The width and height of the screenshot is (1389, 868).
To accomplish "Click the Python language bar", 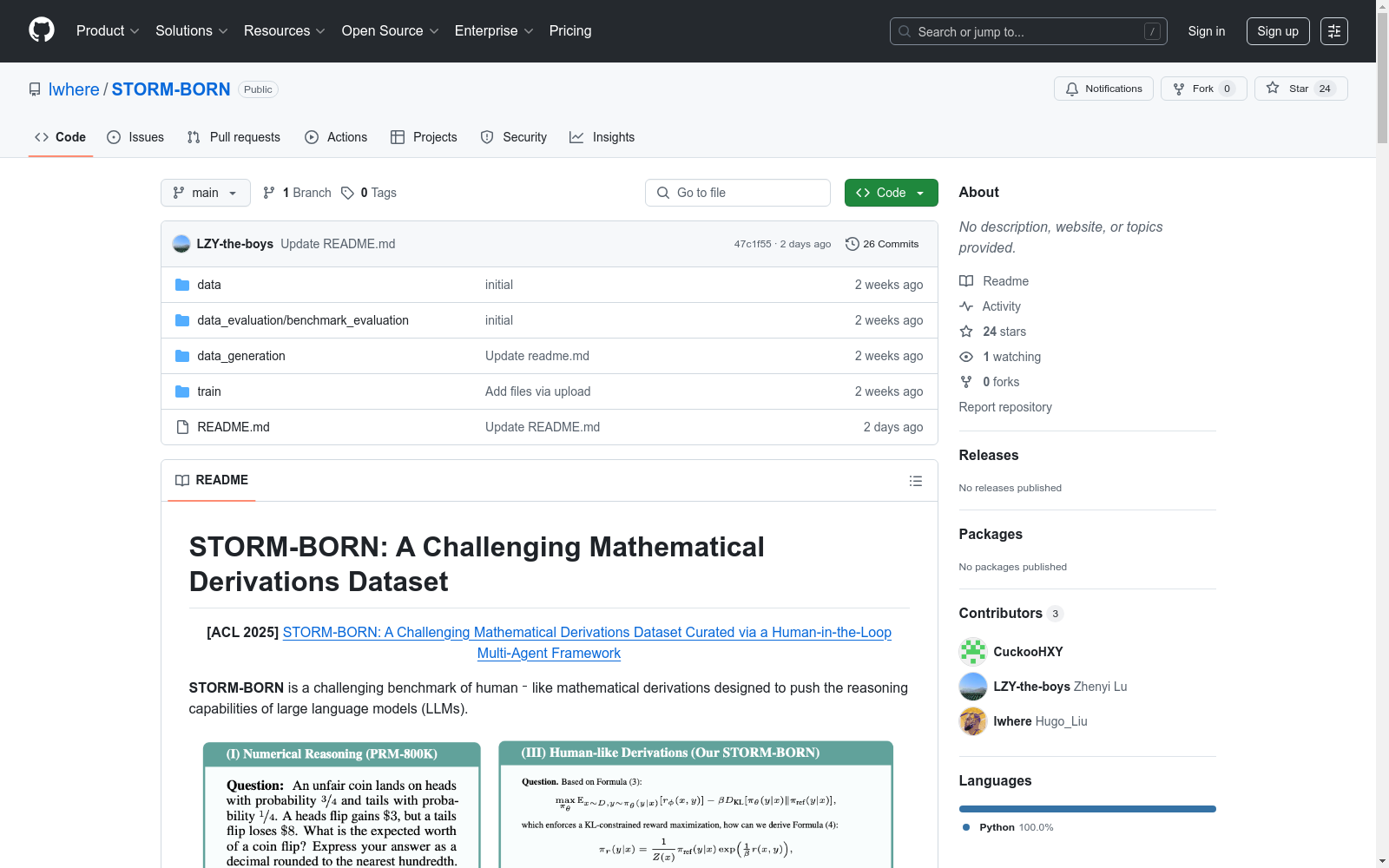I will [1088, 809].
